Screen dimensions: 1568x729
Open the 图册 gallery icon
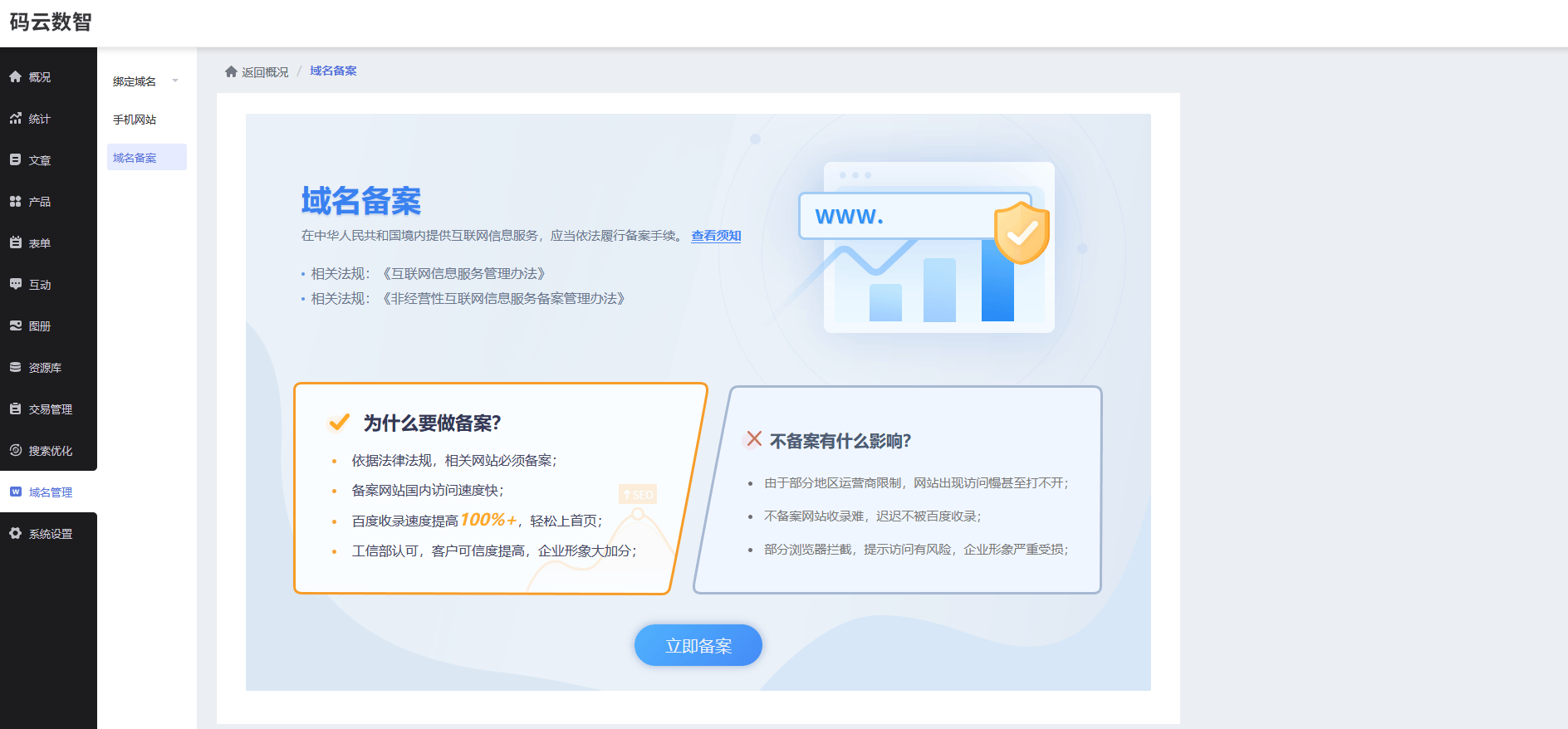coord(15,325)
